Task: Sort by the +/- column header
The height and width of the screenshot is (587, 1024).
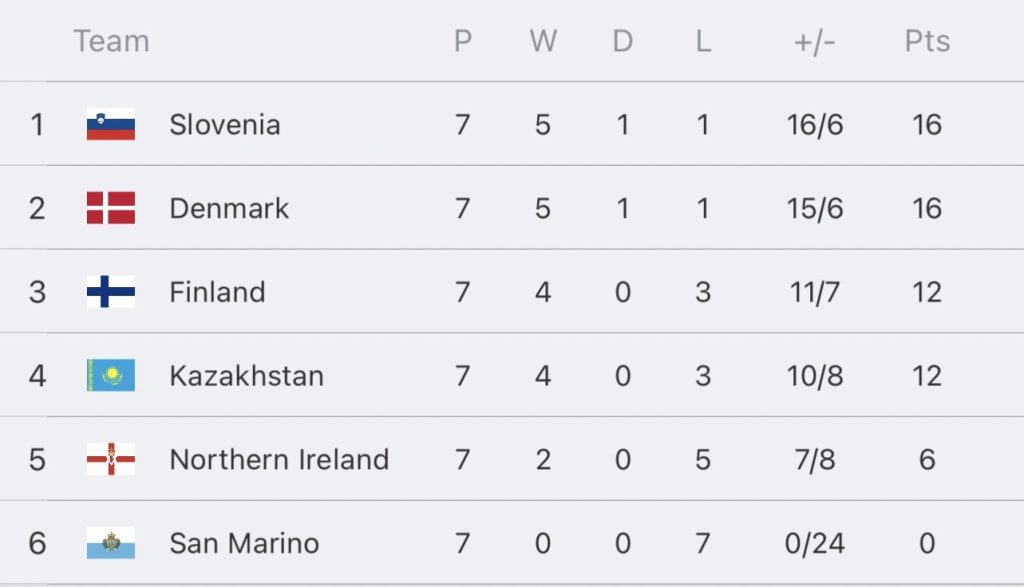Action: click(x=814, y=42)
